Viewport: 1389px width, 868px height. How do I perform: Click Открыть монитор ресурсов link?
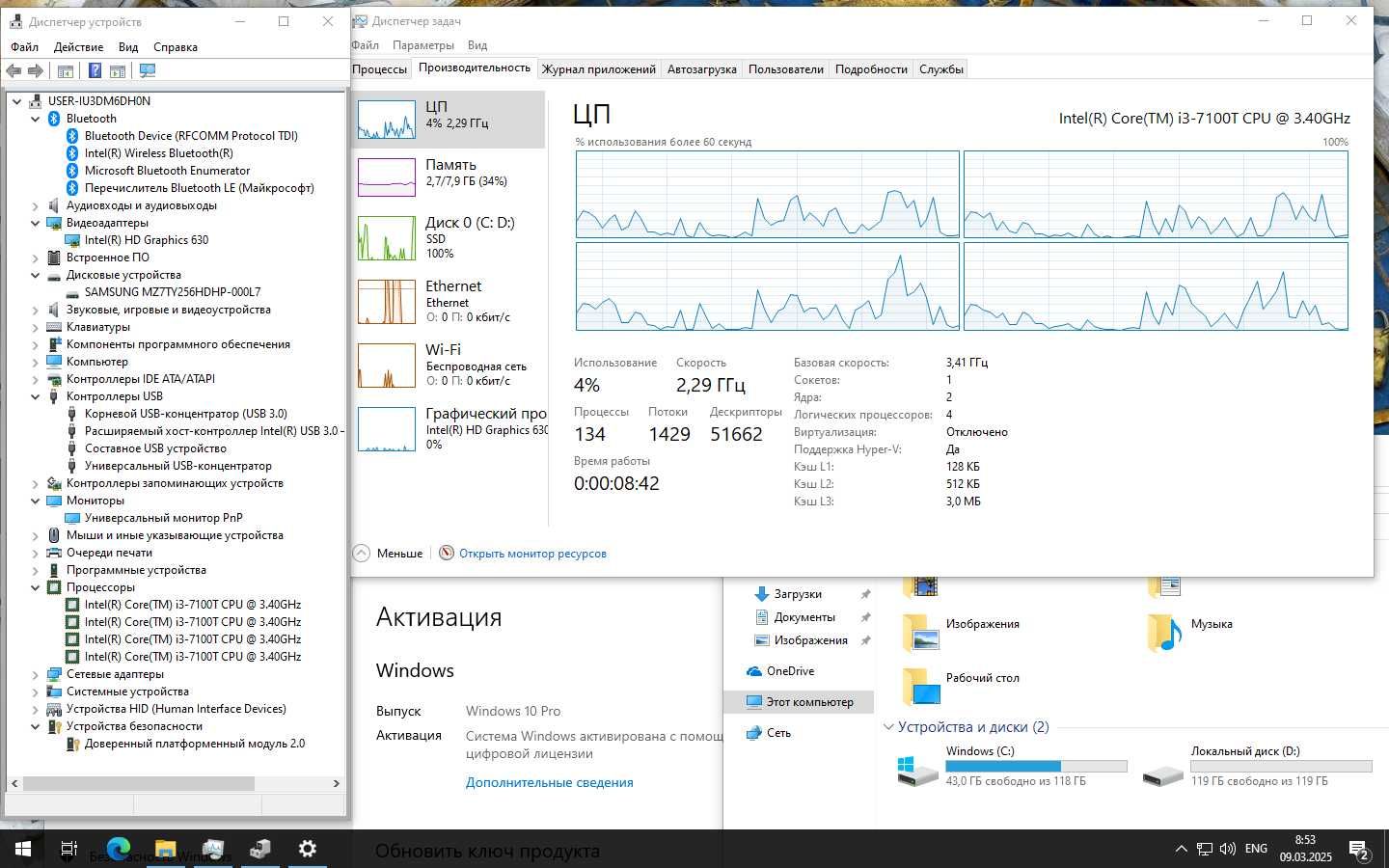[532, 554]
